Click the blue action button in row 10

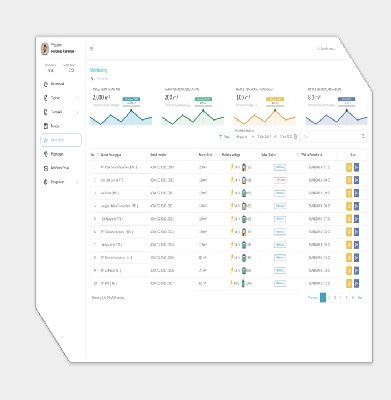pos(356,283)
